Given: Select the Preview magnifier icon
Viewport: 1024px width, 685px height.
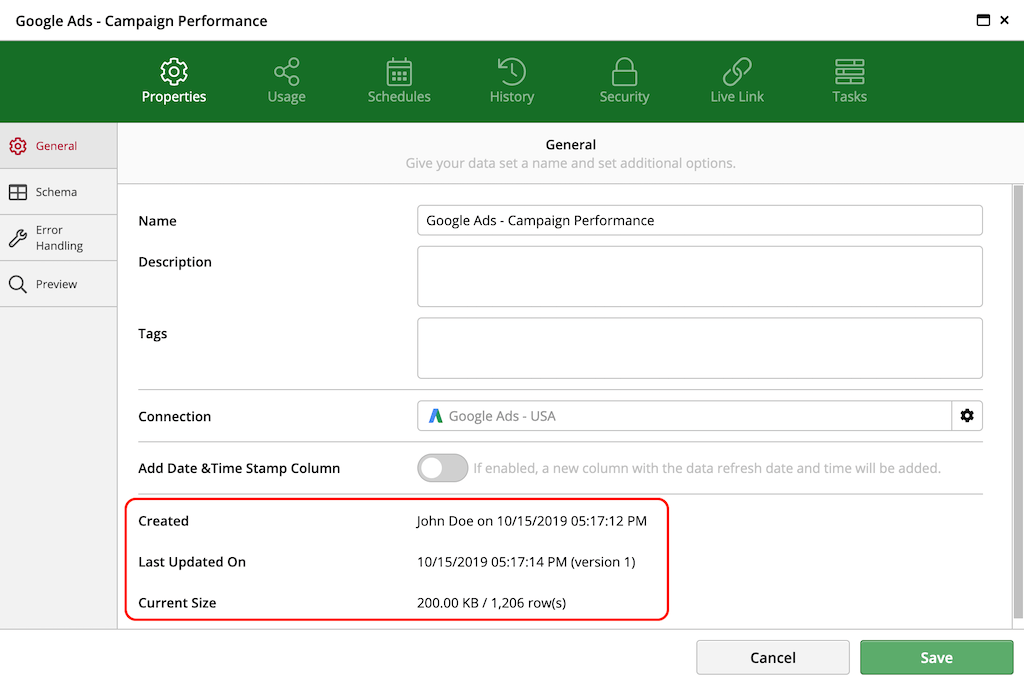Looking at the screenshot, I should tap(18, 284).
